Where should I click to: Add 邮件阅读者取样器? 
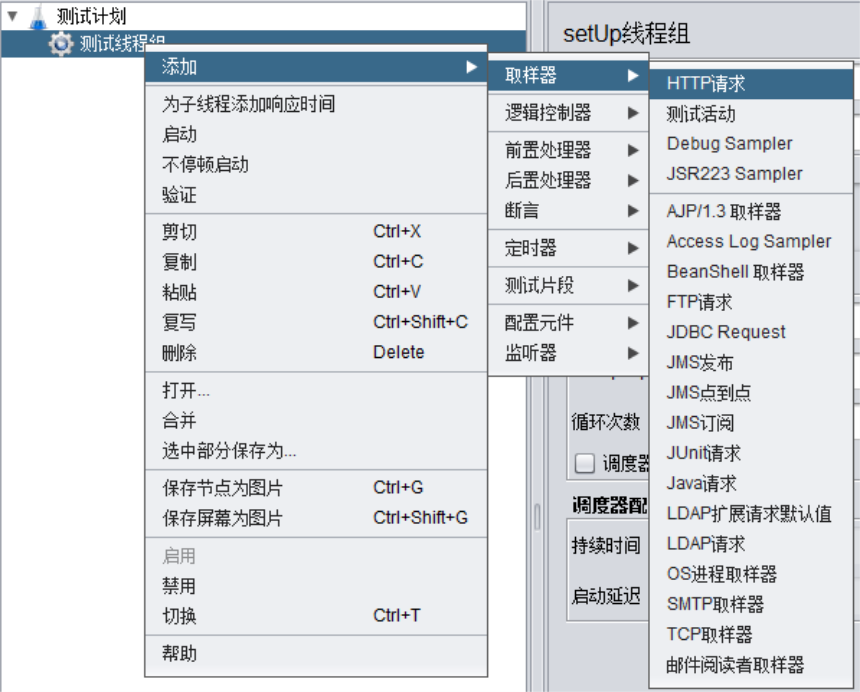[x=751, y=665]
